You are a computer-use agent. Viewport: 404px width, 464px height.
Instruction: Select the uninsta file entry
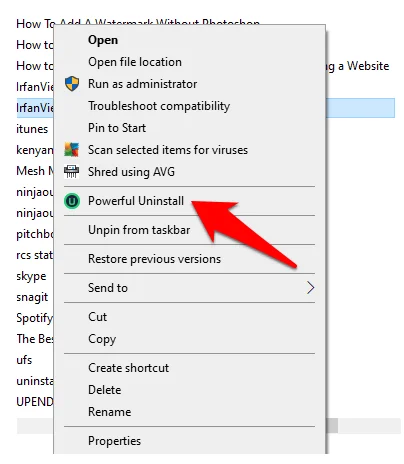(x=35, y=381)
